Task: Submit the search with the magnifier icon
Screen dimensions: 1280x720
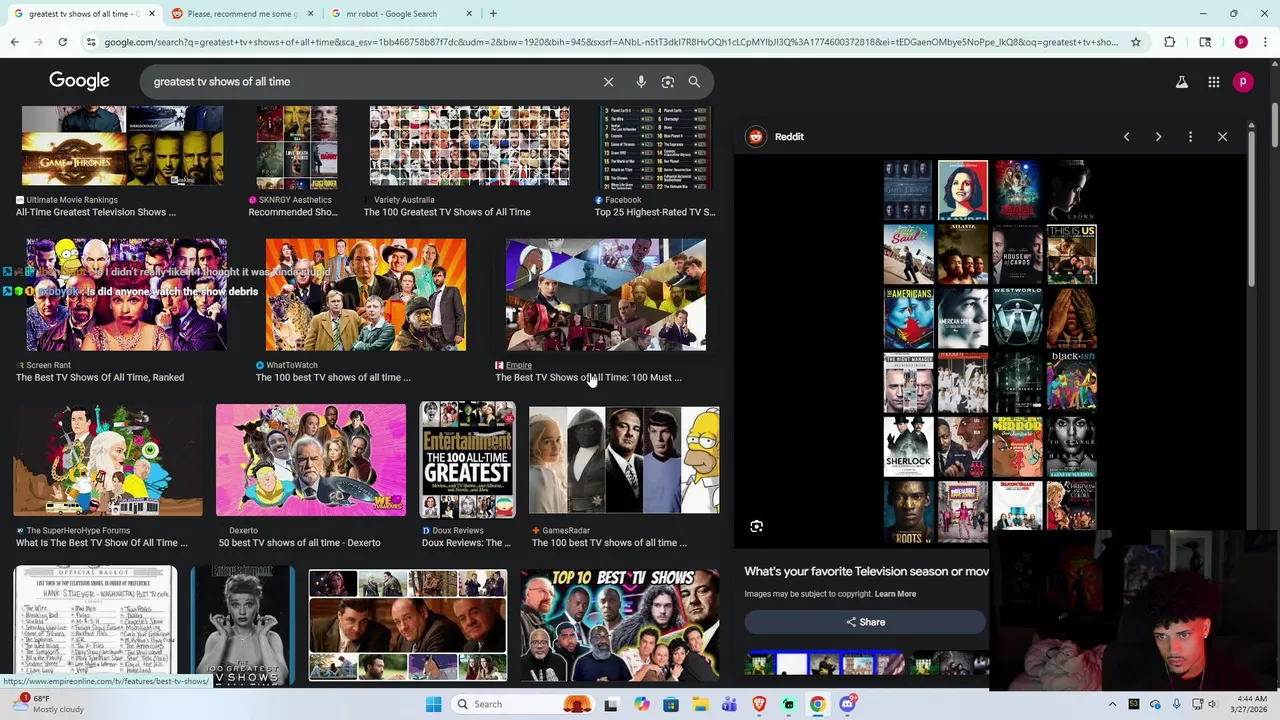Action: 694,82
